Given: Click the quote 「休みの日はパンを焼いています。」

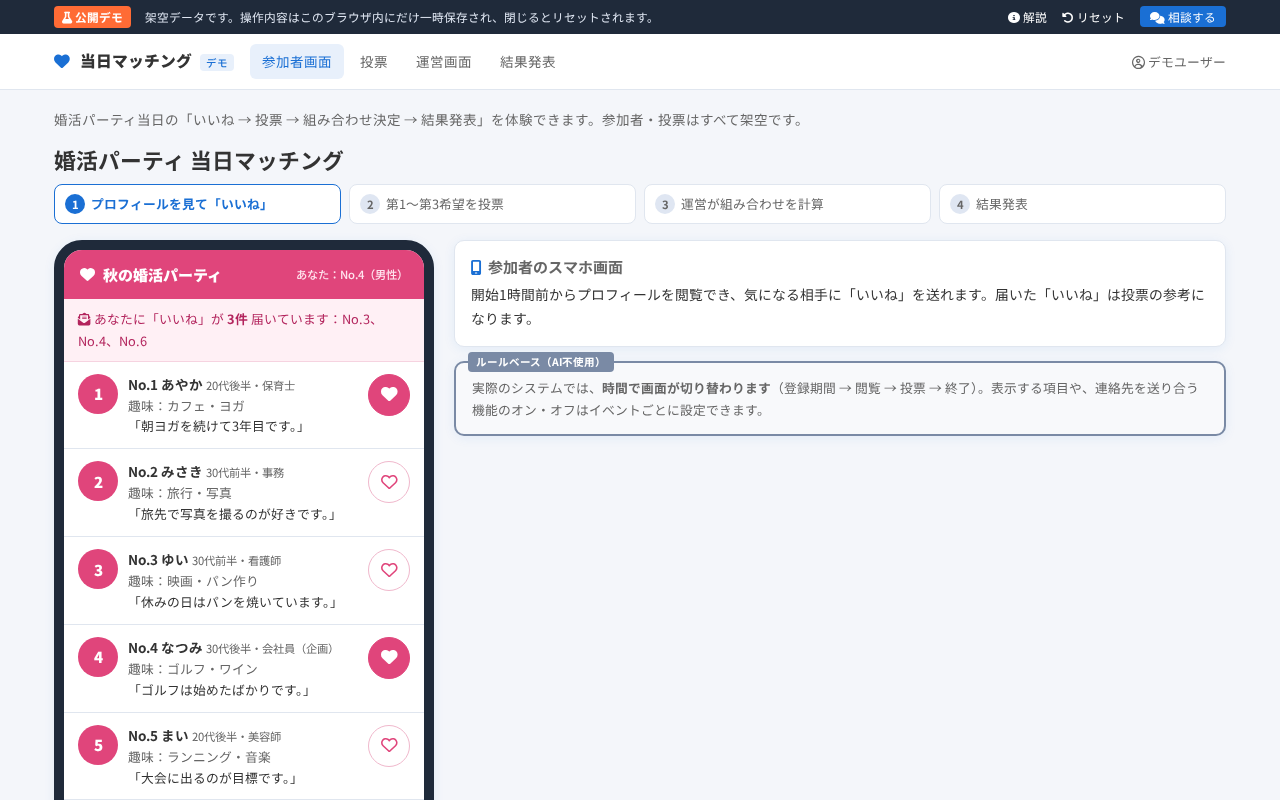Looking at the screenshot, I should coord(235,603).
